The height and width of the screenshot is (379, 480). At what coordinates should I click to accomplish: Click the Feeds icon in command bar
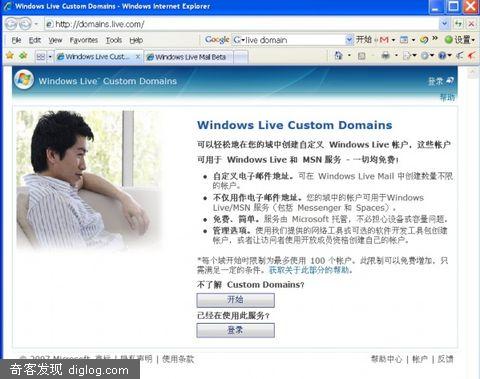click(x=362, y=56)
